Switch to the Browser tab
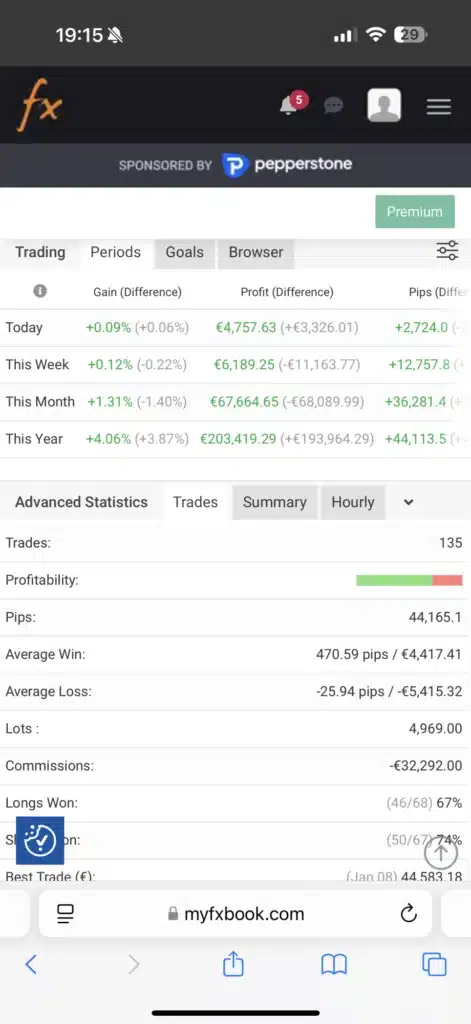This screenshot has width=471, height=1024. tap(255, 252)
